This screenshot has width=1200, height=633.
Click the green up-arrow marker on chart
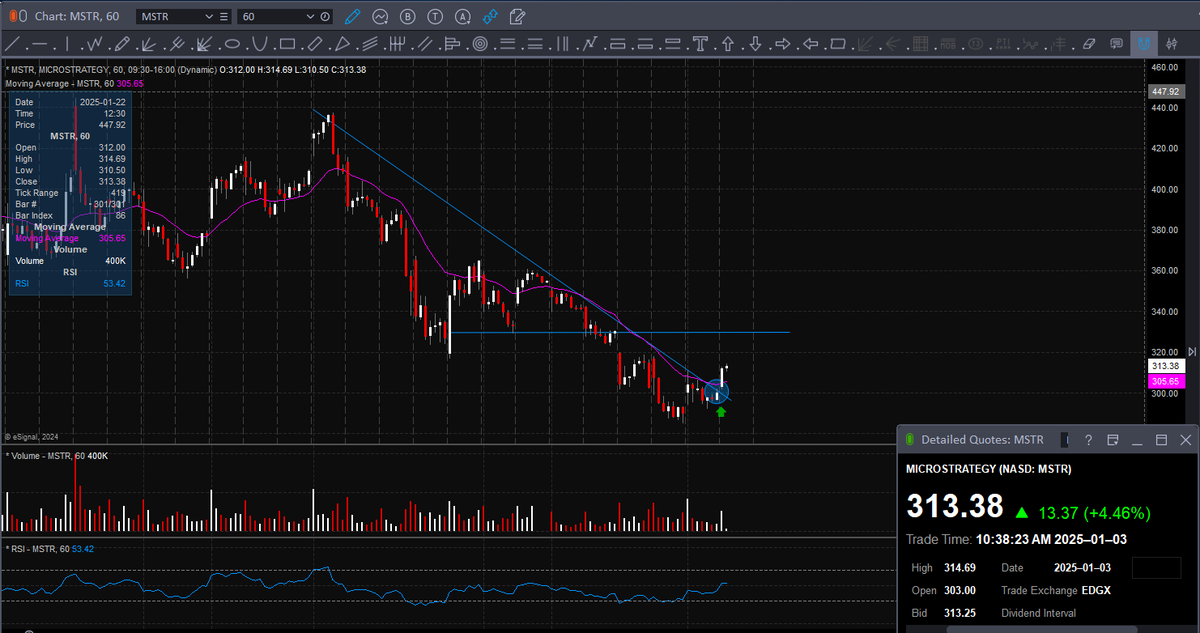(x=721, y=411)
